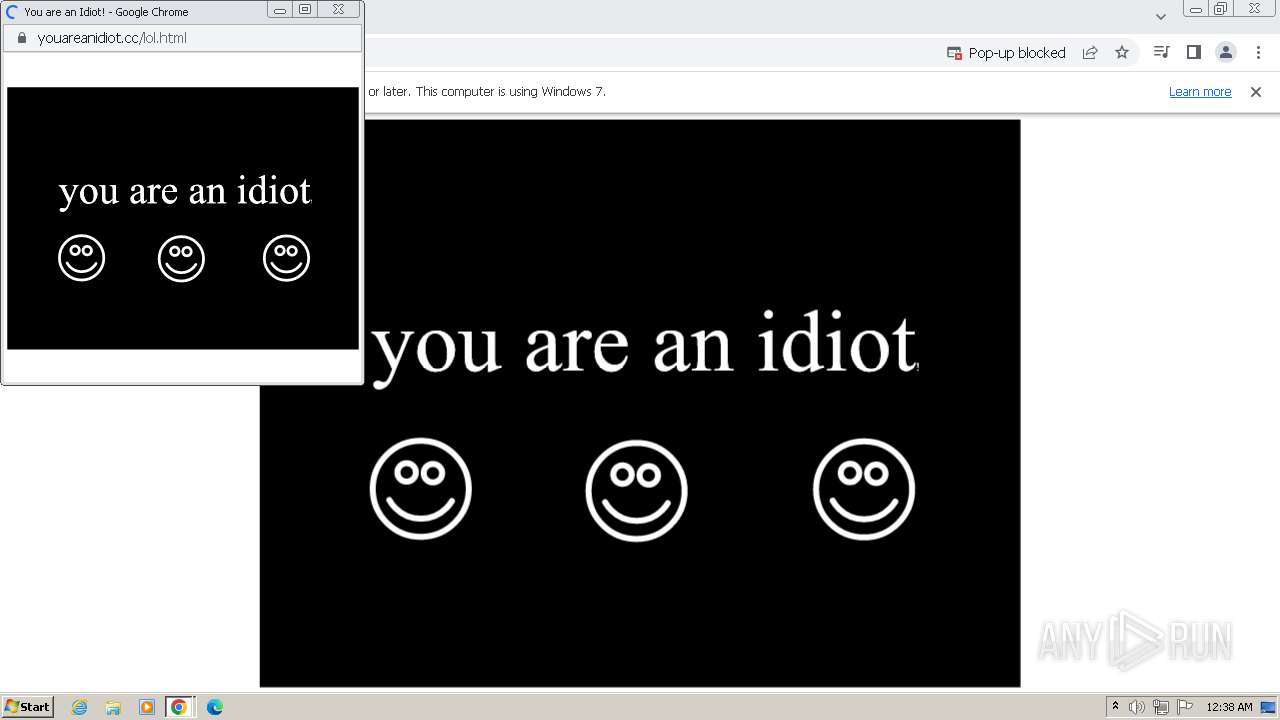Follow the Learn more link
1280x720 pixels.
(1200, 91)
